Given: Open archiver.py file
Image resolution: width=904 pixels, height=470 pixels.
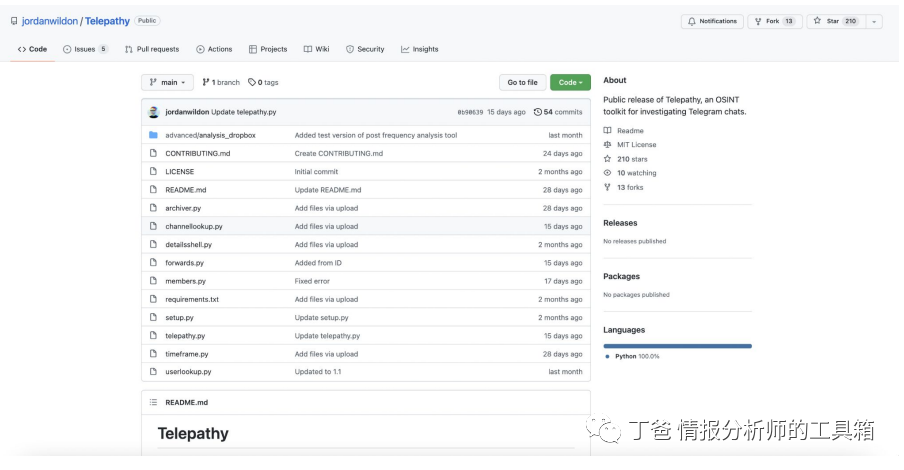Looking at the screenshot, I should [183, 208].
